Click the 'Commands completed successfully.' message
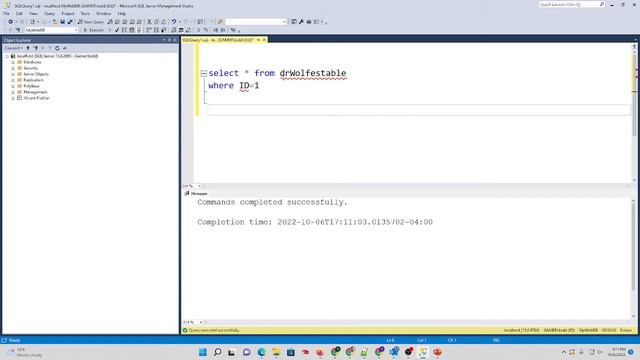The image size is (640, 360). (272, 202)
